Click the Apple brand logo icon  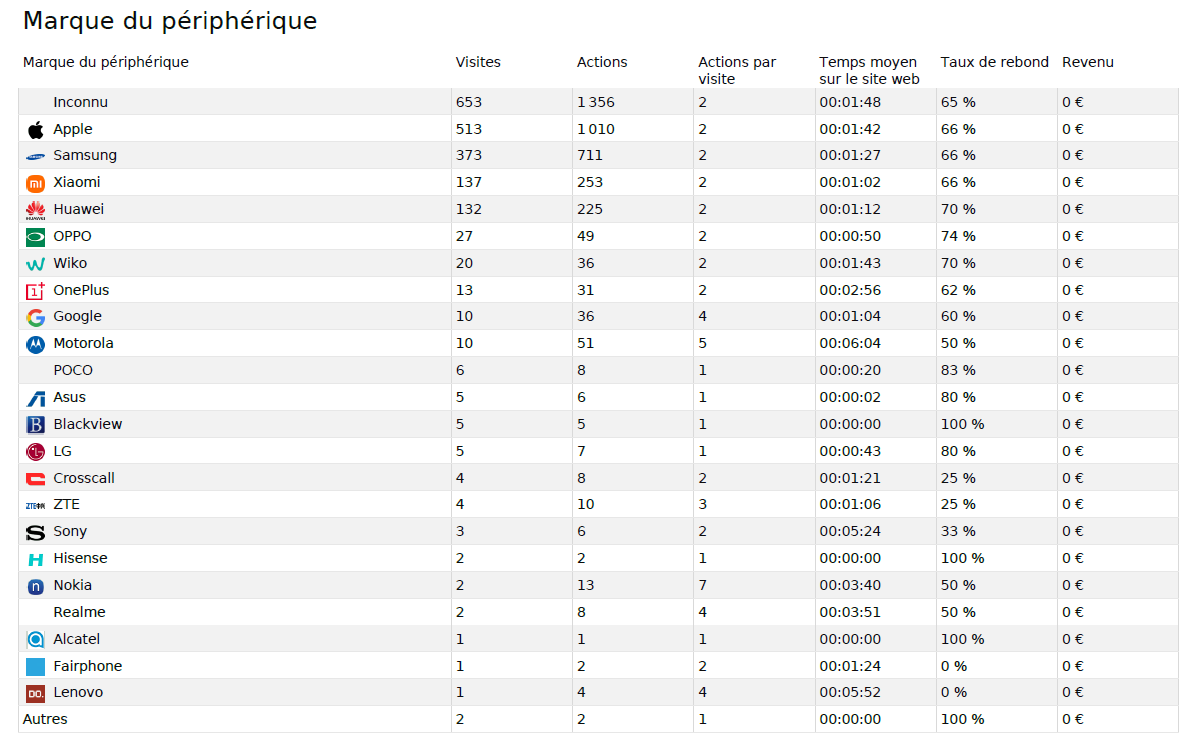pos(36,129)
